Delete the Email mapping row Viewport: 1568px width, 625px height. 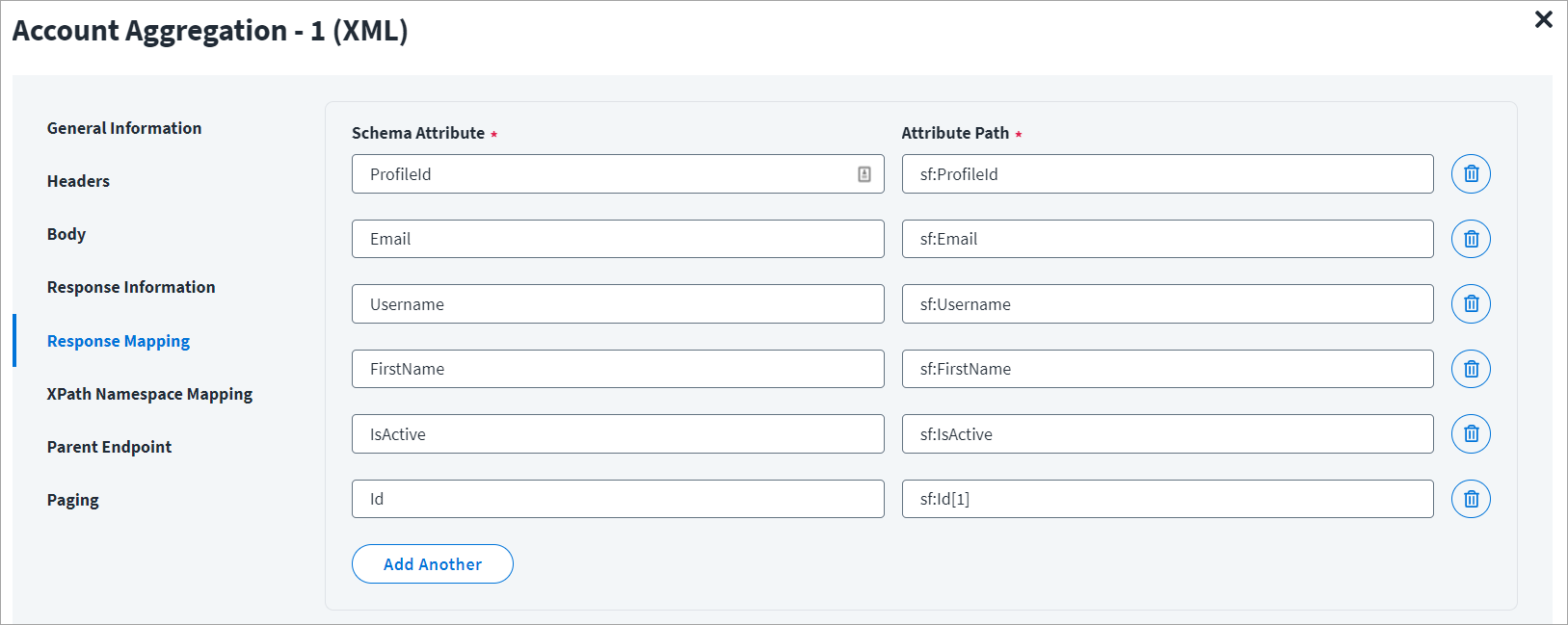pos(1471,239)
